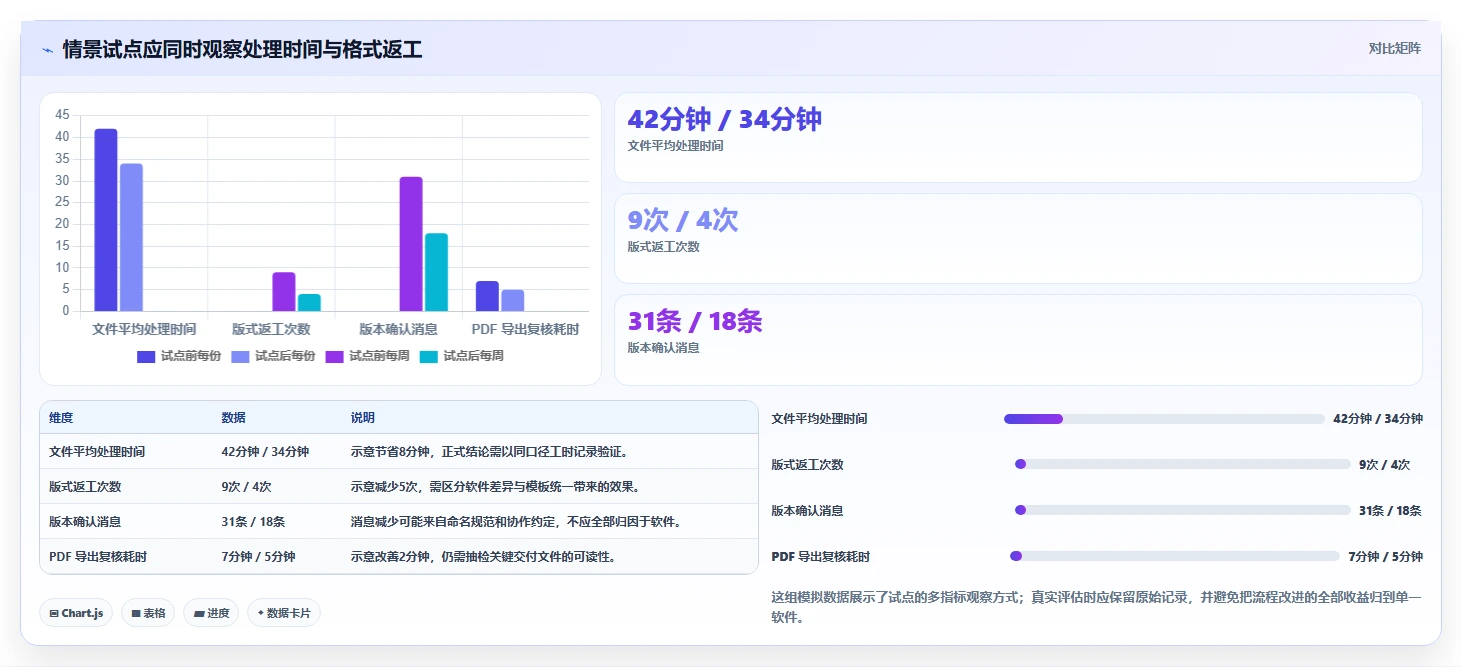Click the 7分钟 / 5分钟 progress value
This screenshot has height=667, width=1462.
[x=1385, y=556]
